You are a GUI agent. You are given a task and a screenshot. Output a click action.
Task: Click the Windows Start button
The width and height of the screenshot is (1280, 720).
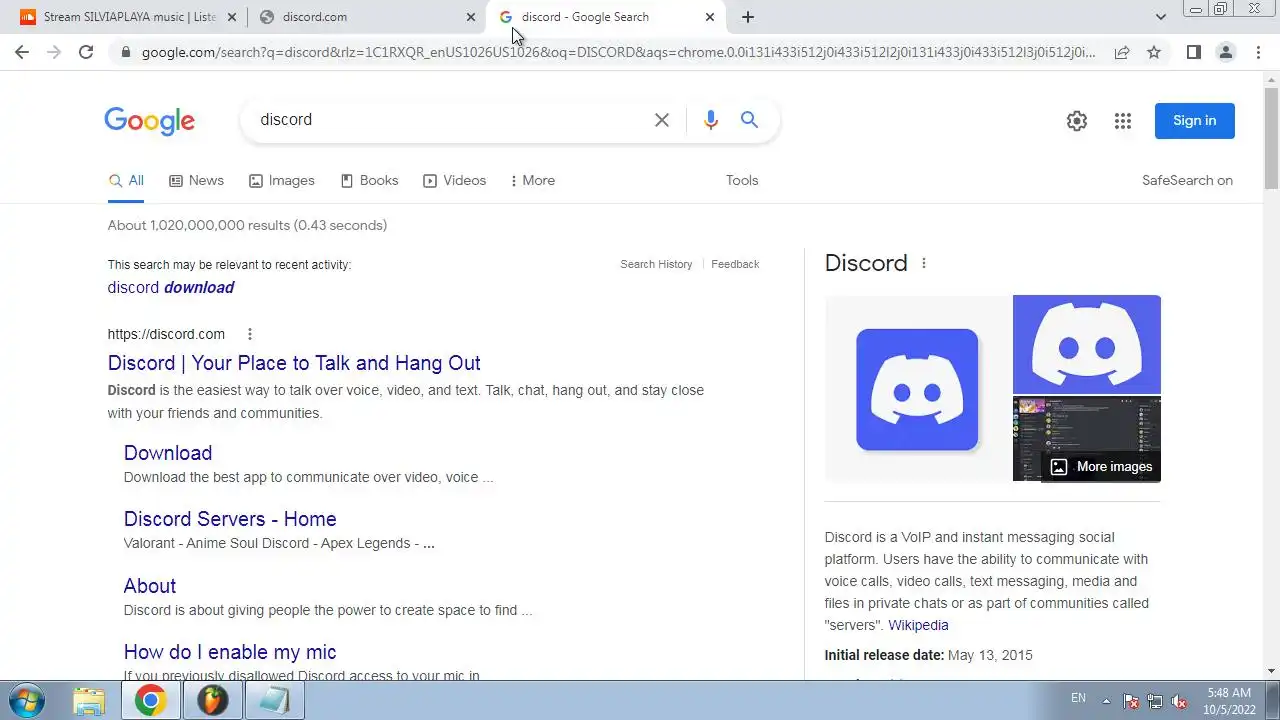coord(25,700)
